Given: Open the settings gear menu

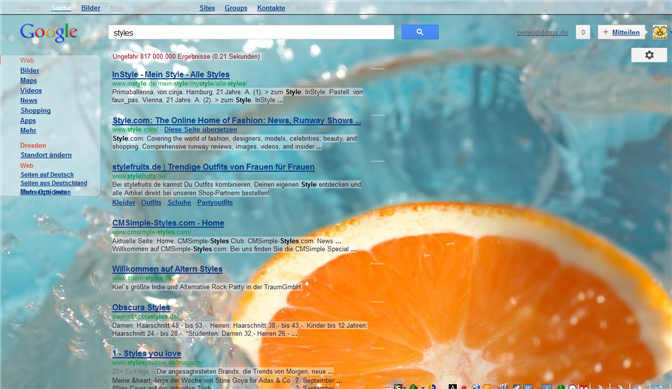Looking at the screenshot, I should [649, 55].
